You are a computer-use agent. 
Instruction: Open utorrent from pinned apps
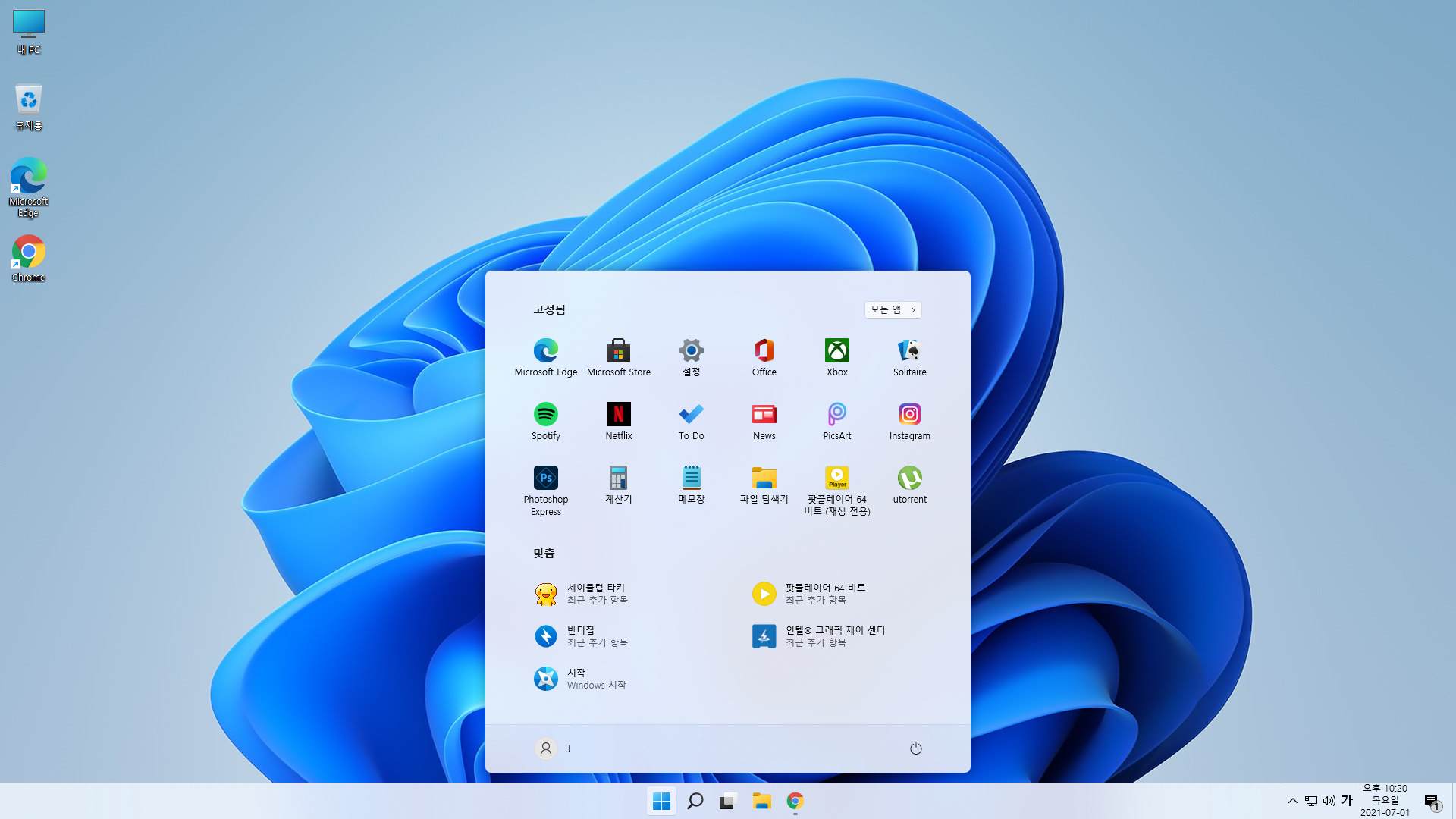[910, 485]
